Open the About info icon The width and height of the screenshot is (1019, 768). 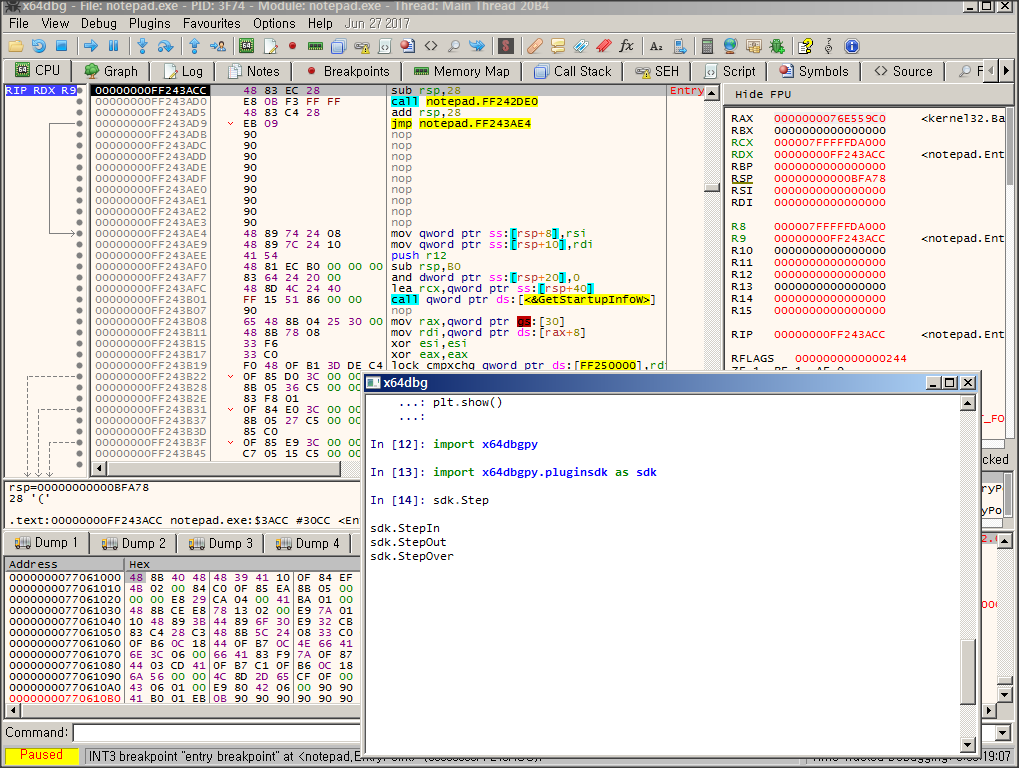click(x=852, y=46)
